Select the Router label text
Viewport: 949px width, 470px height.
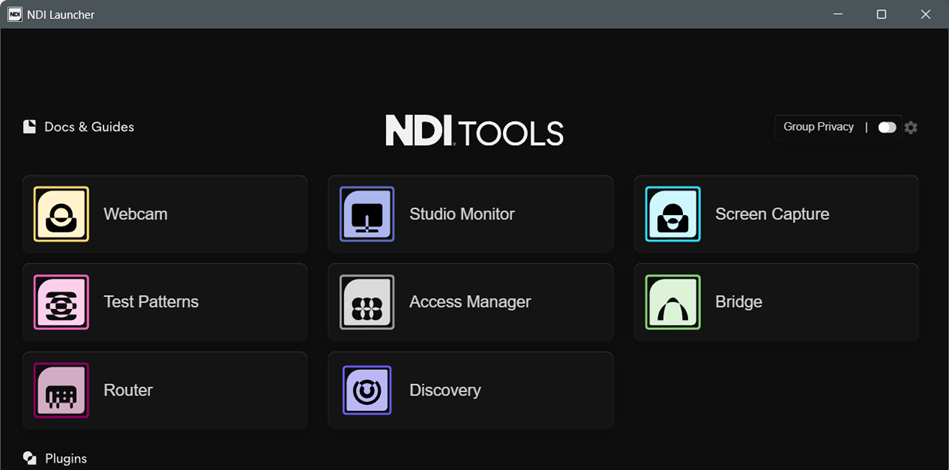point(128,390)
